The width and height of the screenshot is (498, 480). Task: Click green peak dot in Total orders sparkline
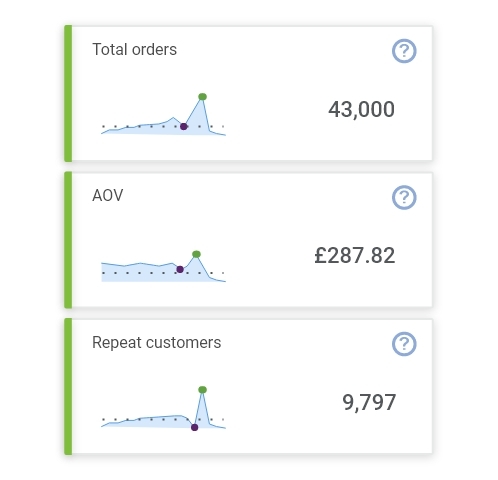tap(202, 97)
